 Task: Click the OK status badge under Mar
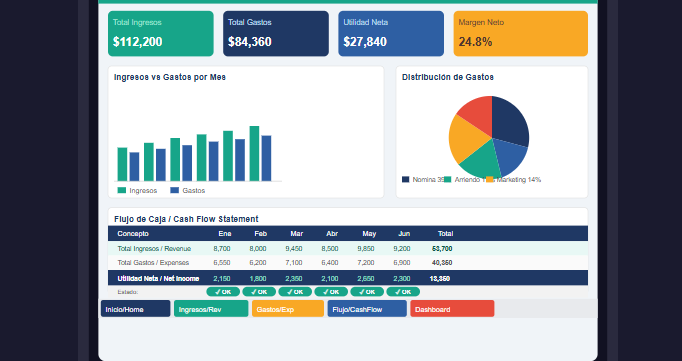pyautogui.click(x=295, y=292)
